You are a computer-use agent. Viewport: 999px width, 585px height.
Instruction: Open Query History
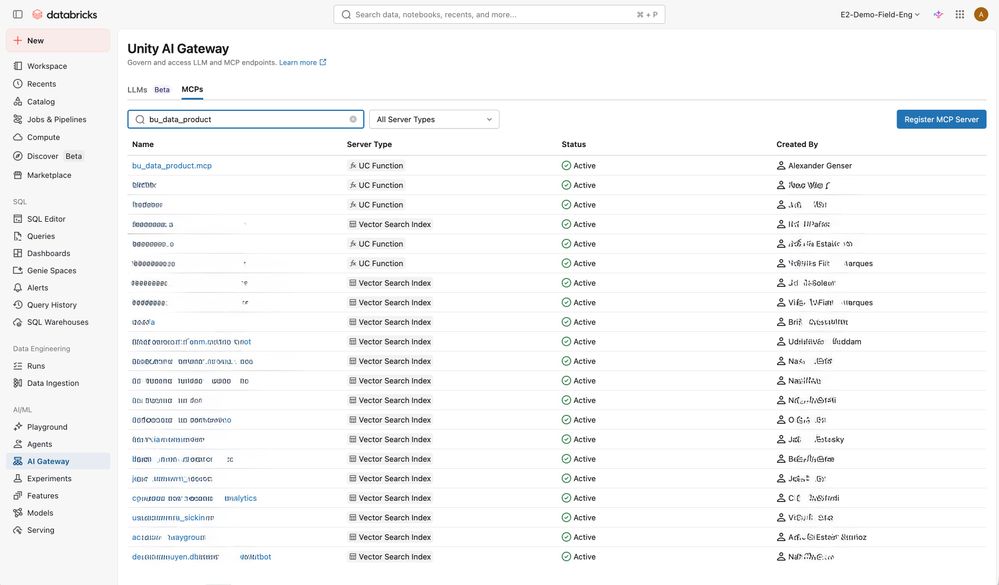(52, 305)
